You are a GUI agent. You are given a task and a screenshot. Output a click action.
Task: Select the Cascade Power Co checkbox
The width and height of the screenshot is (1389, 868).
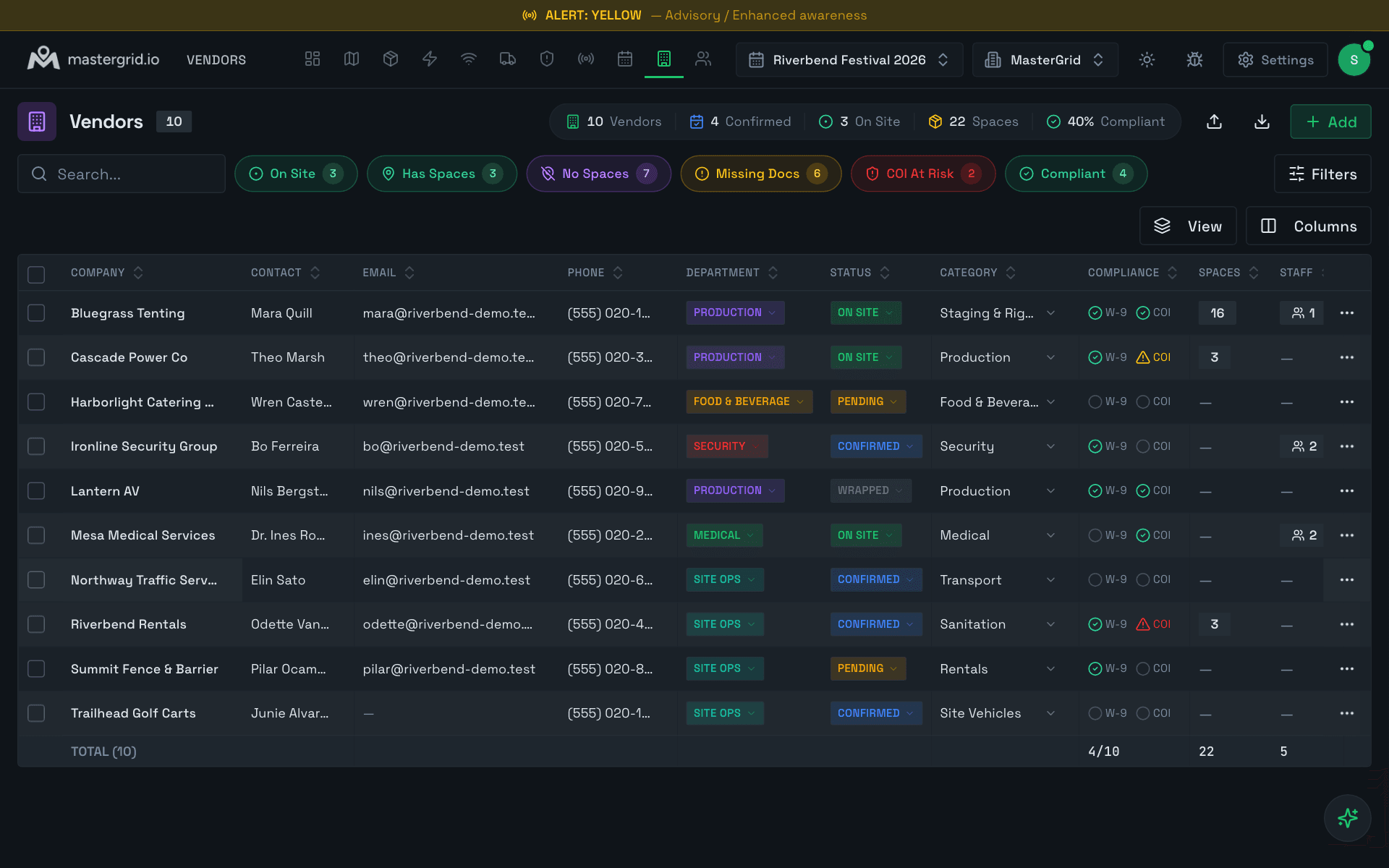click(x=36, y=357)
